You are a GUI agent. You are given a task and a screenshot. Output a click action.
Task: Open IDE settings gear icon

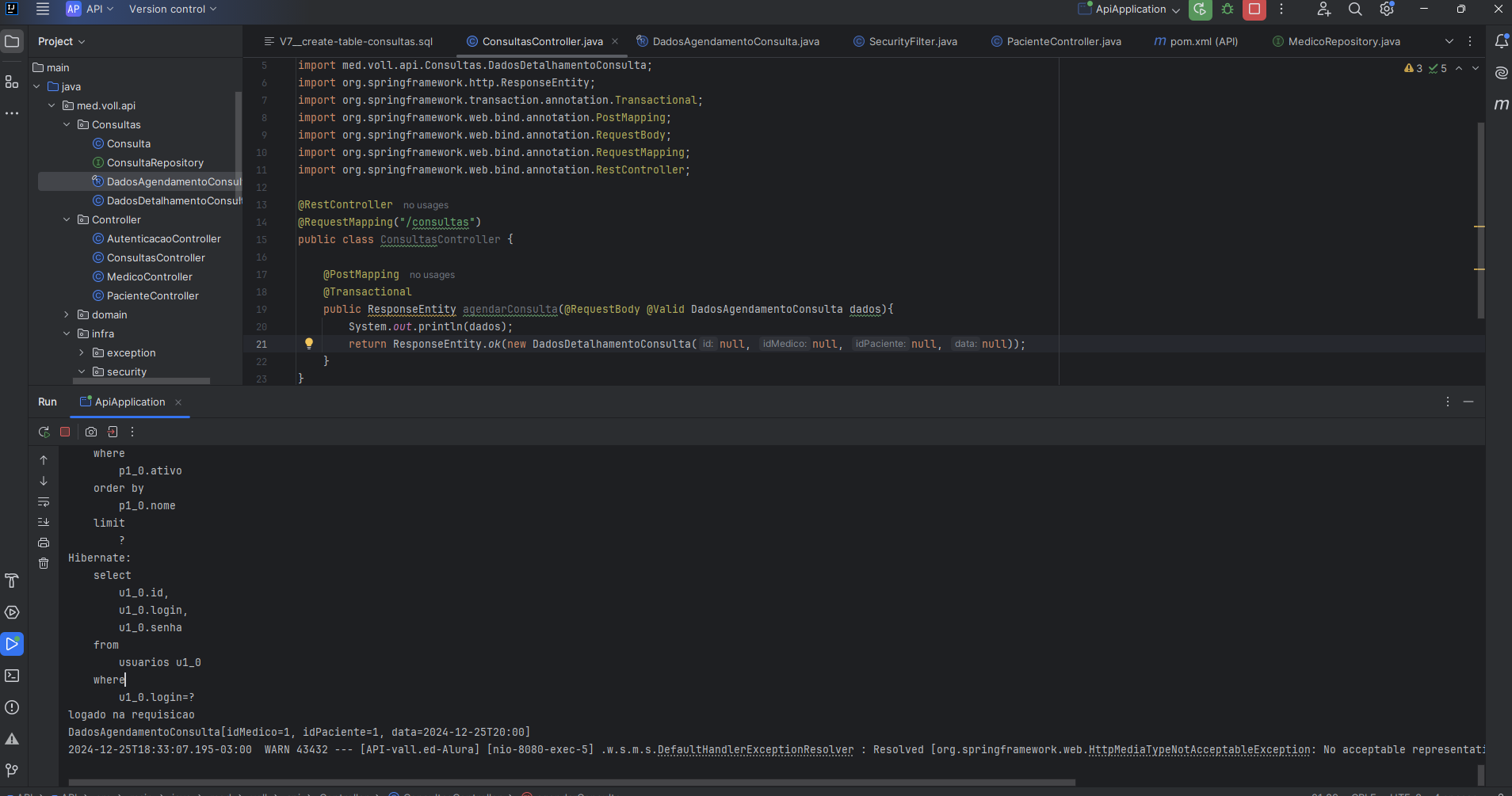click(x=1387, y=10)
